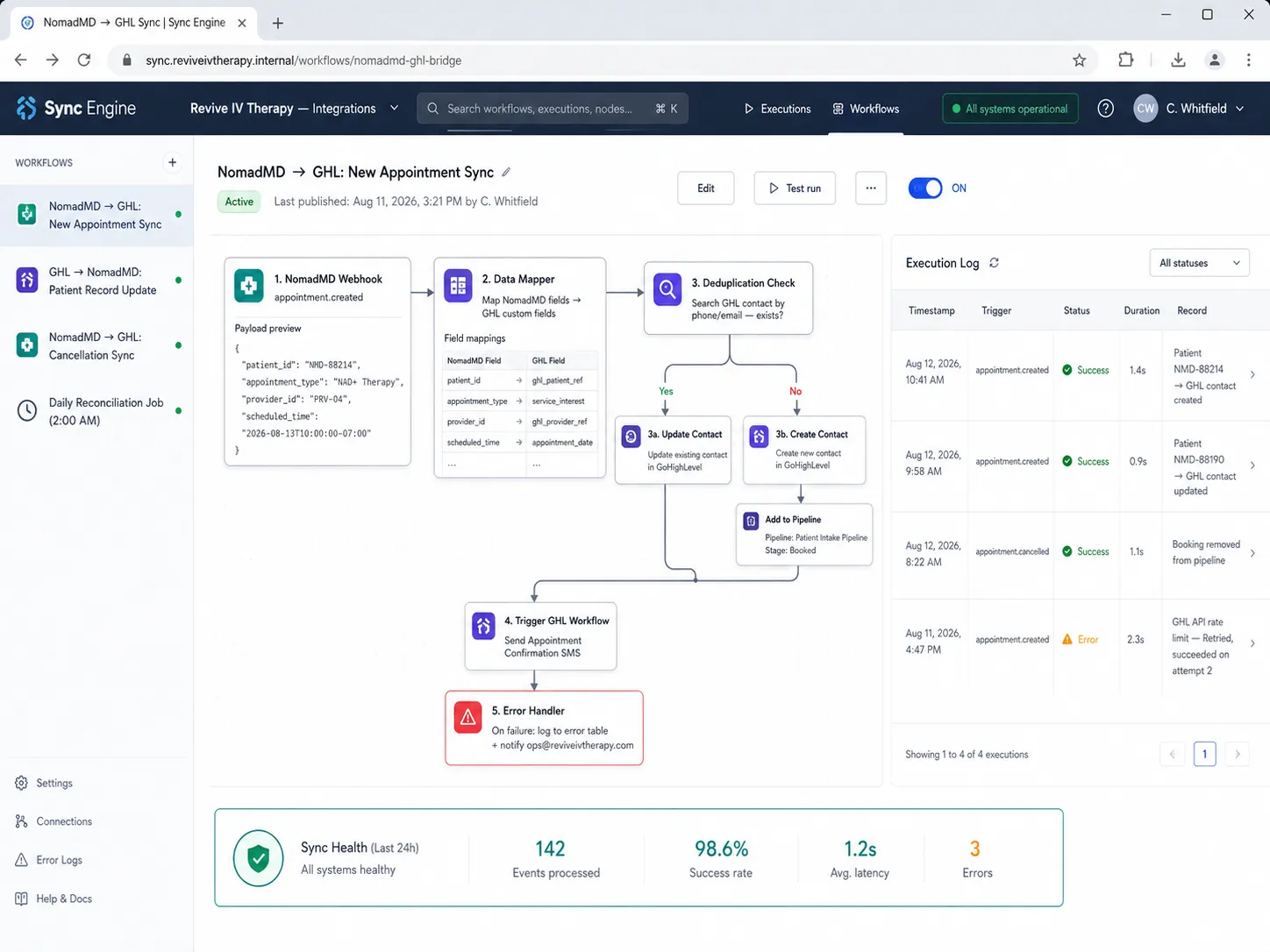Click the Trigger GHL Workflow node icon
The width and height of the screenshot is (1270, 952).
coord(483,626)
